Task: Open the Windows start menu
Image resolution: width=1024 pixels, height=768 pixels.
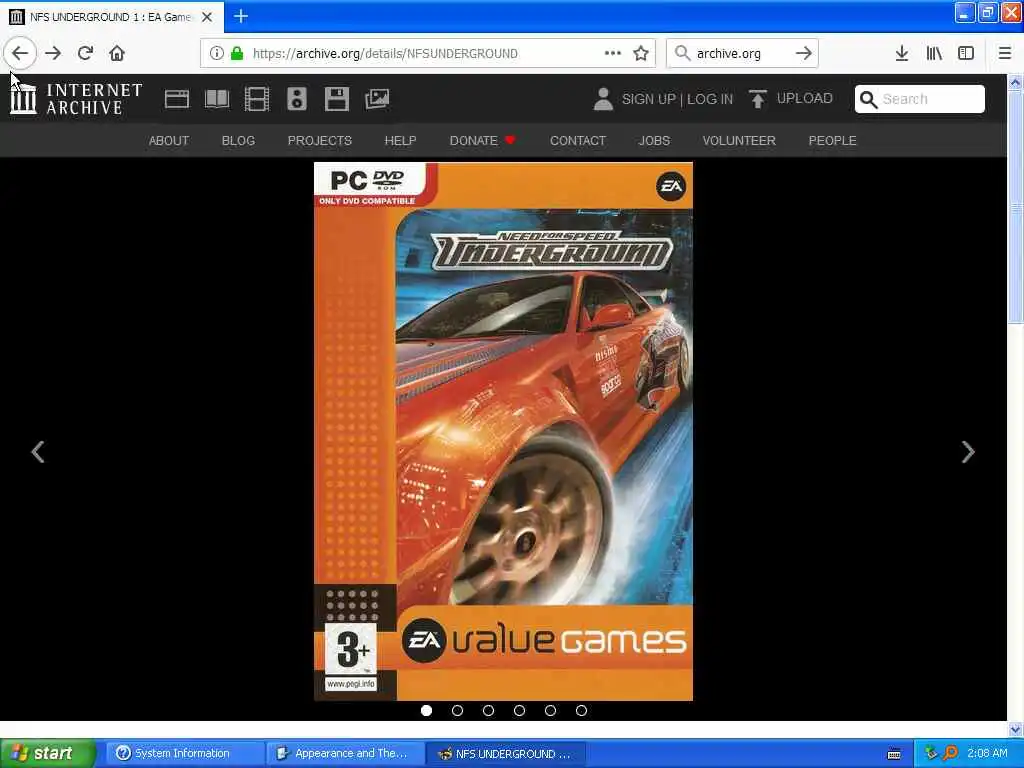Action: pos(47,753)
